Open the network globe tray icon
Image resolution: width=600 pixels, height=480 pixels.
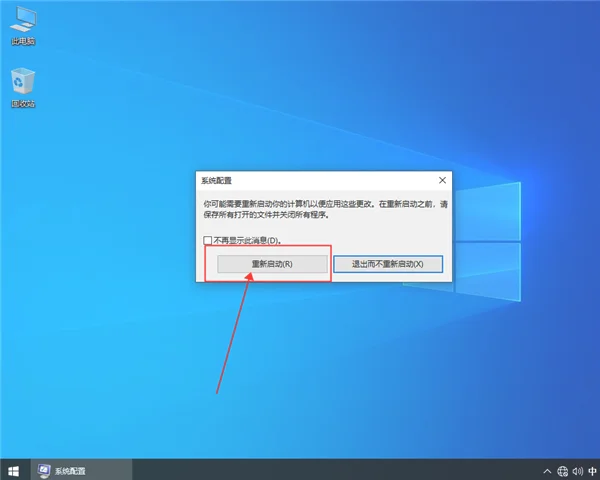[x=562, y=471]
